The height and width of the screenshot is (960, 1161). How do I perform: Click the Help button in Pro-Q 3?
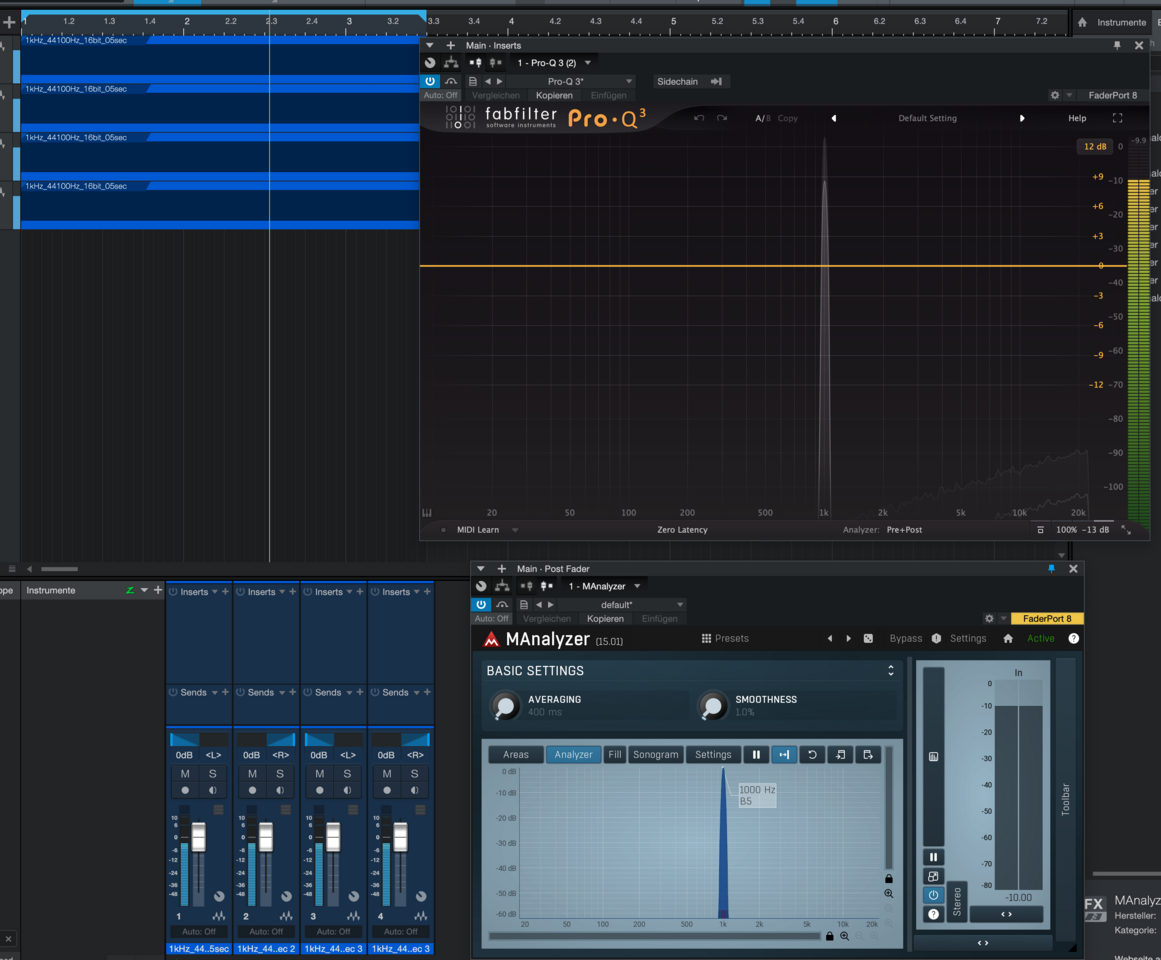(x=1077, y=118)
